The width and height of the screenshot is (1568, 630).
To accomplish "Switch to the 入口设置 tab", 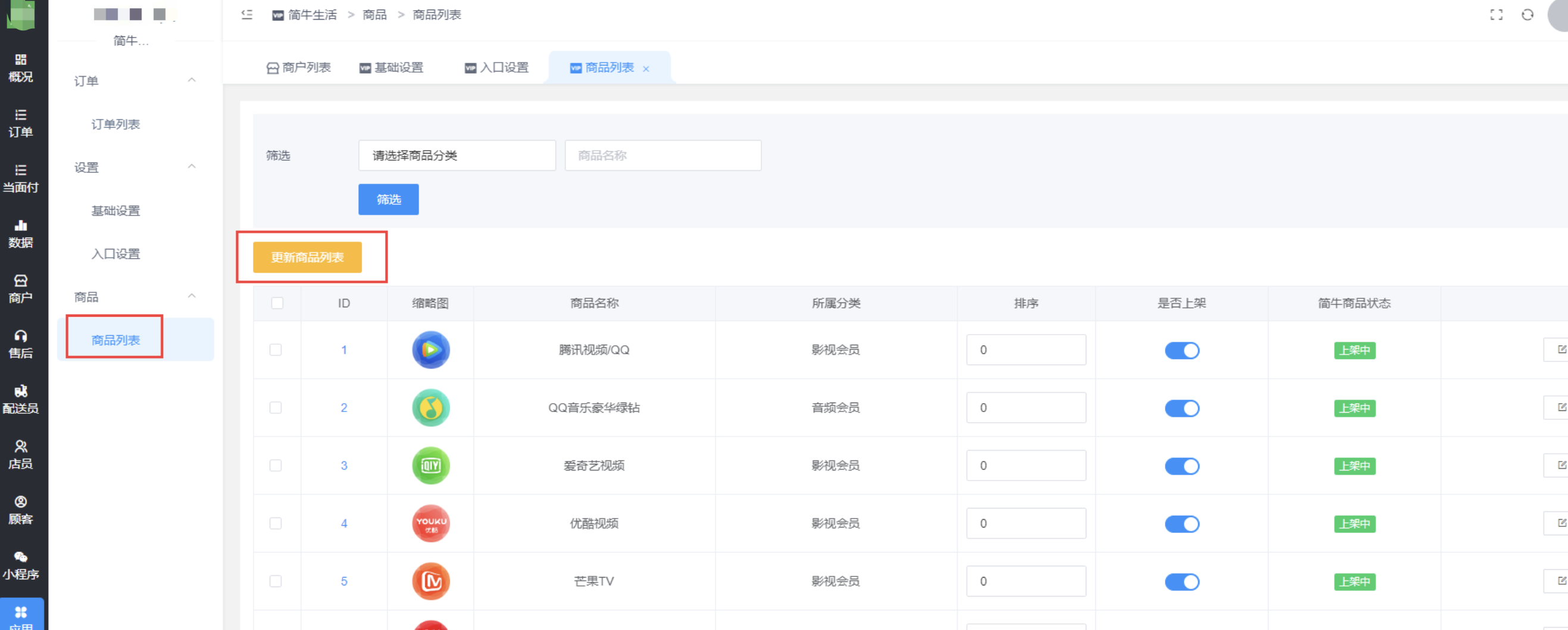I will tap(496, 67).
